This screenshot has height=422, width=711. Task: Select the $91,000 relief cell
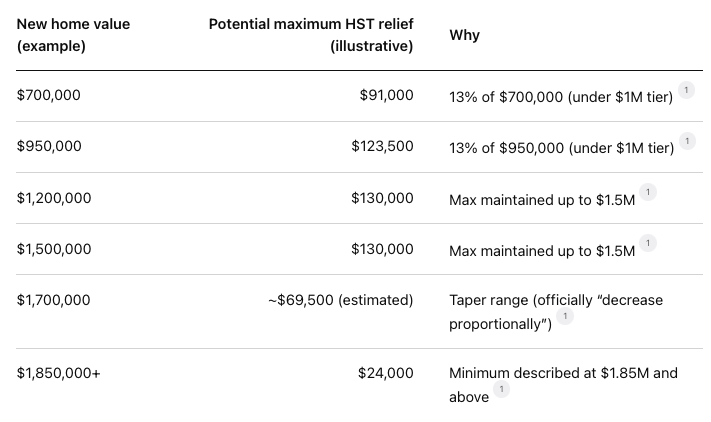pyautogui.click(x=386, y=95)
